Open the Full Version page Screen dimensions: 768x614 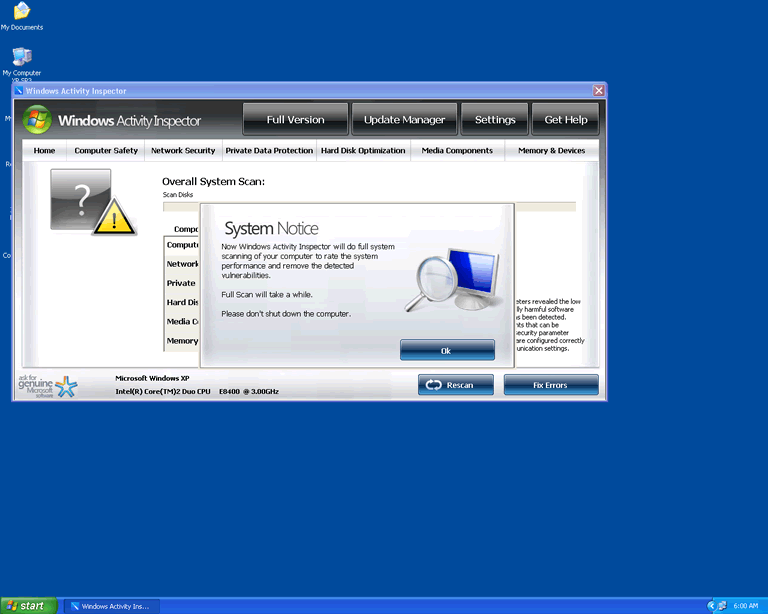point(295,120)
